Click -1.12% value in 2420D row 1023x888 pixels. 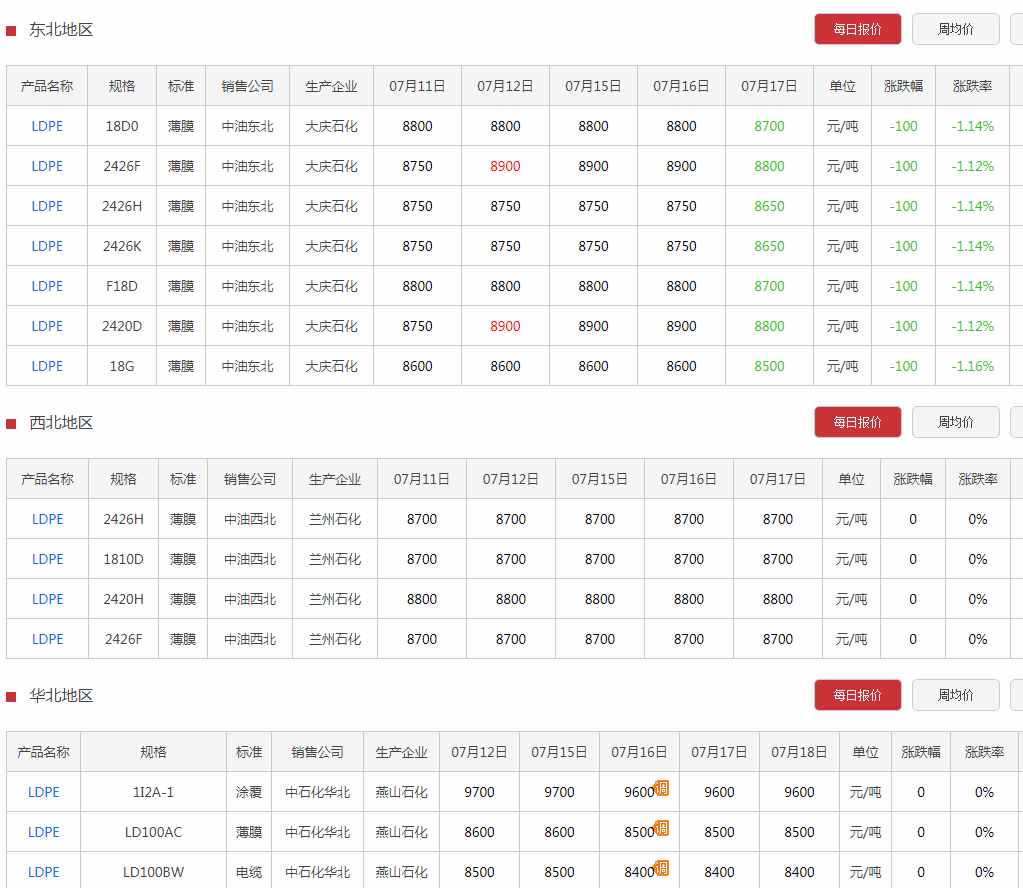pyautogui.click(x=972, y=326)
